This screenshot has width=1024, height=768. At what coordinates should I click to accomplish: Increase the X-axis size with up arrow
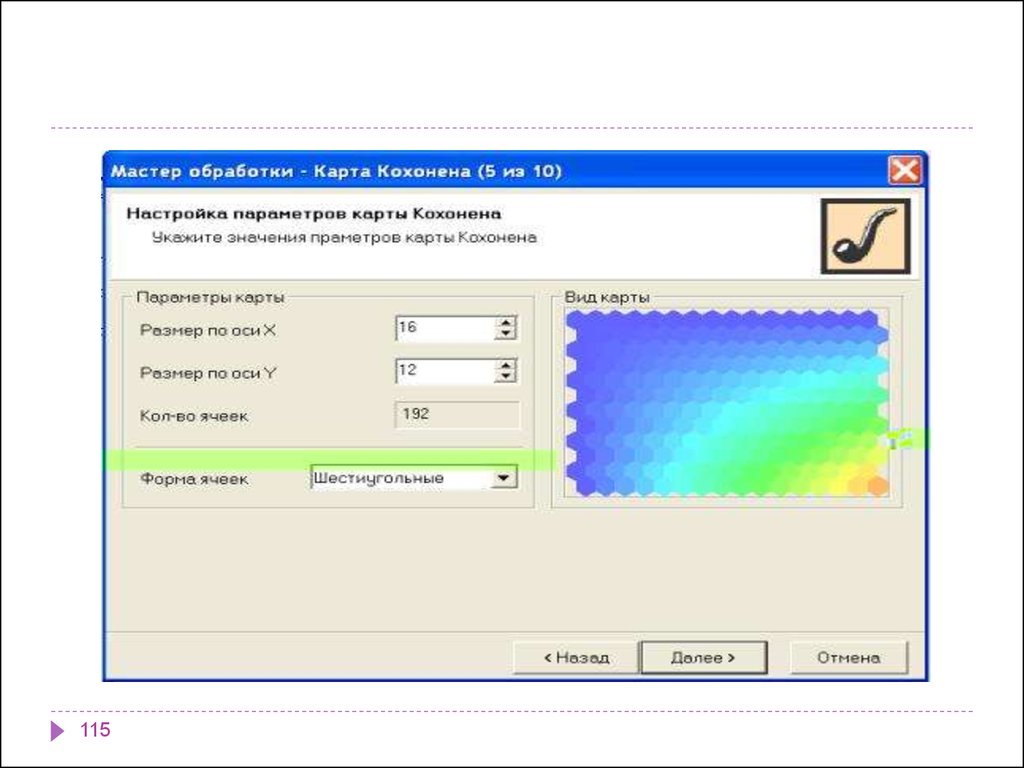click(506, 323)
